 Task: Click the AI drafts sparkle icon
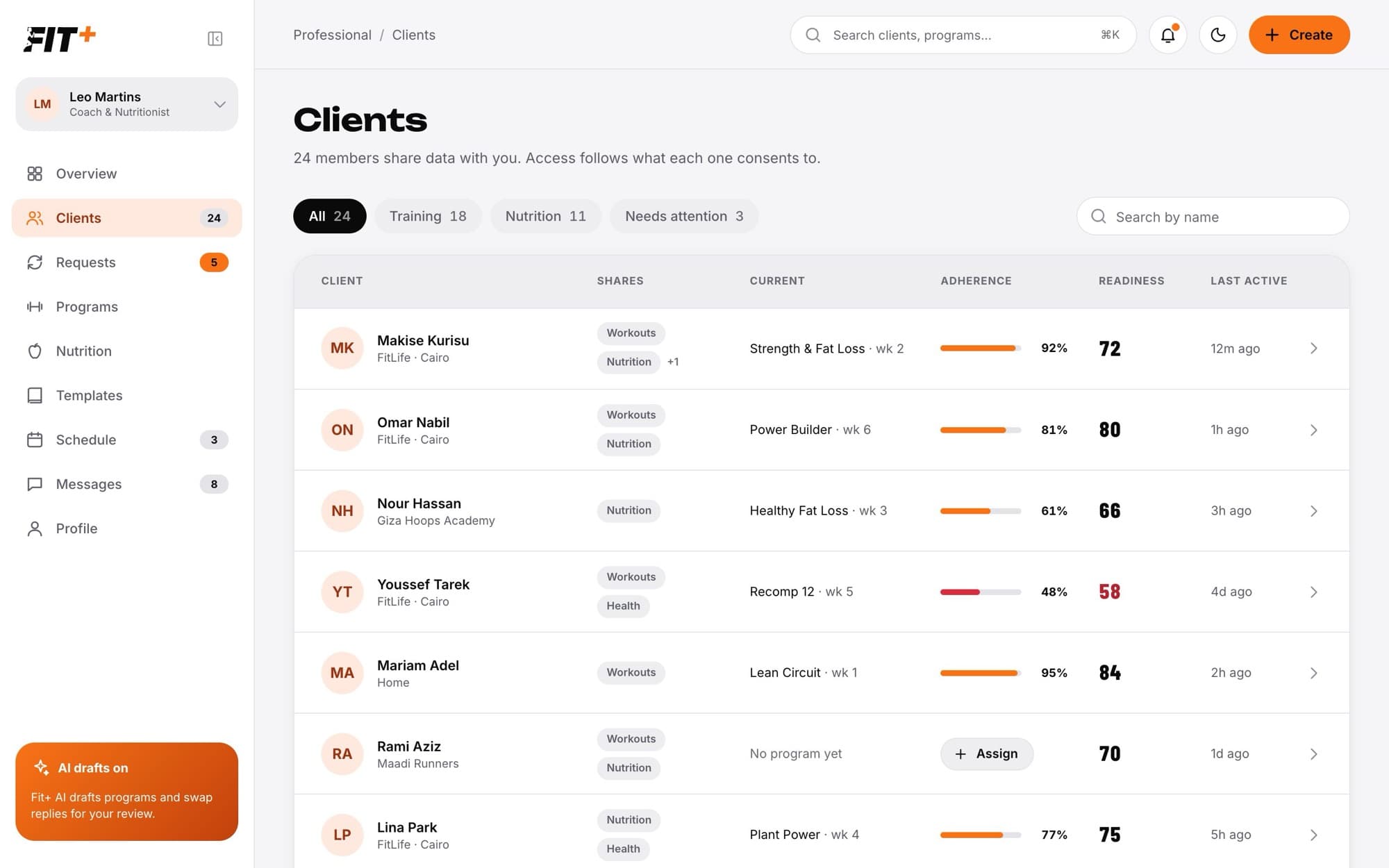42,767
